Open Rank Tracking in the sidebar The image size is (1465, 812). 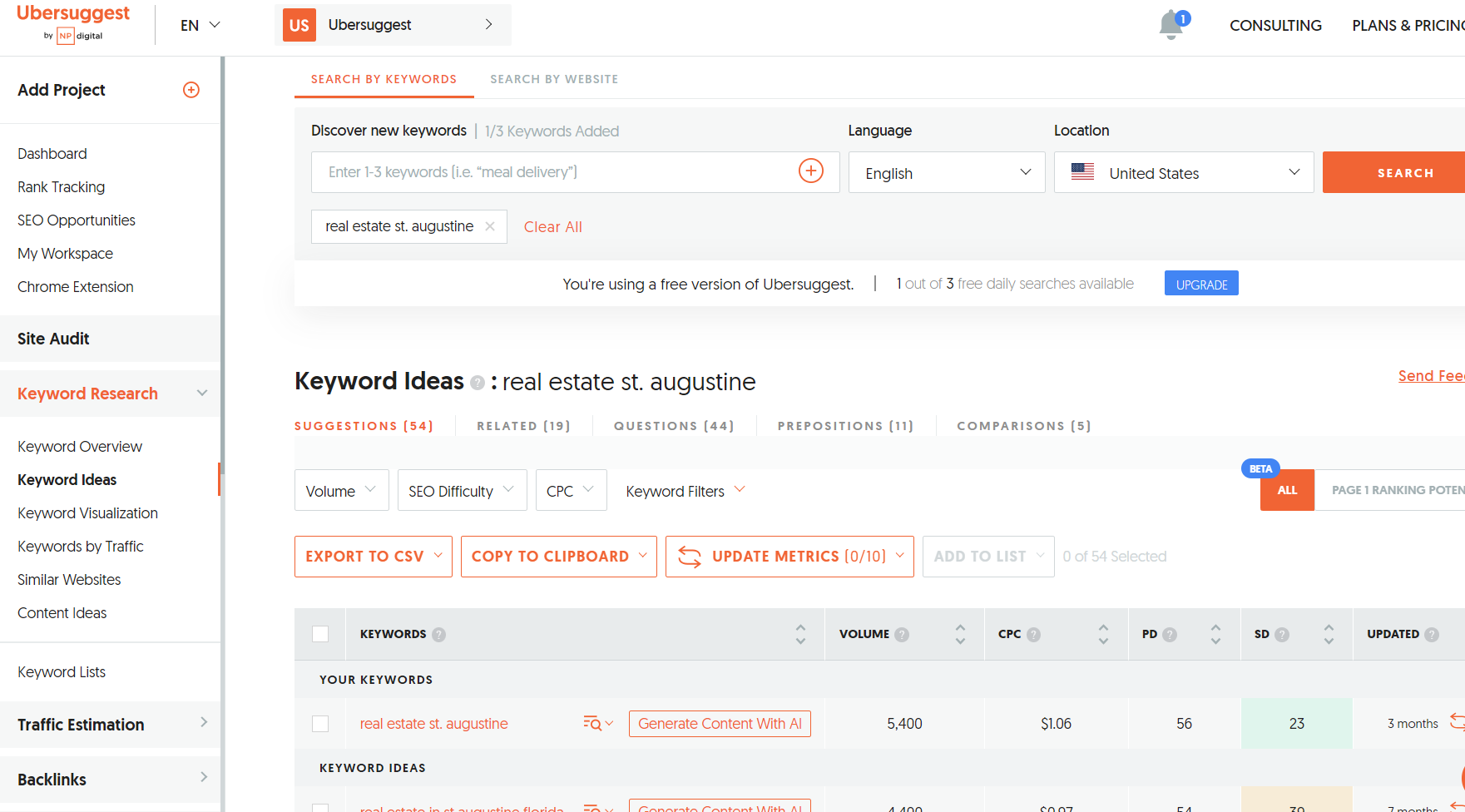tap(62, 187)
